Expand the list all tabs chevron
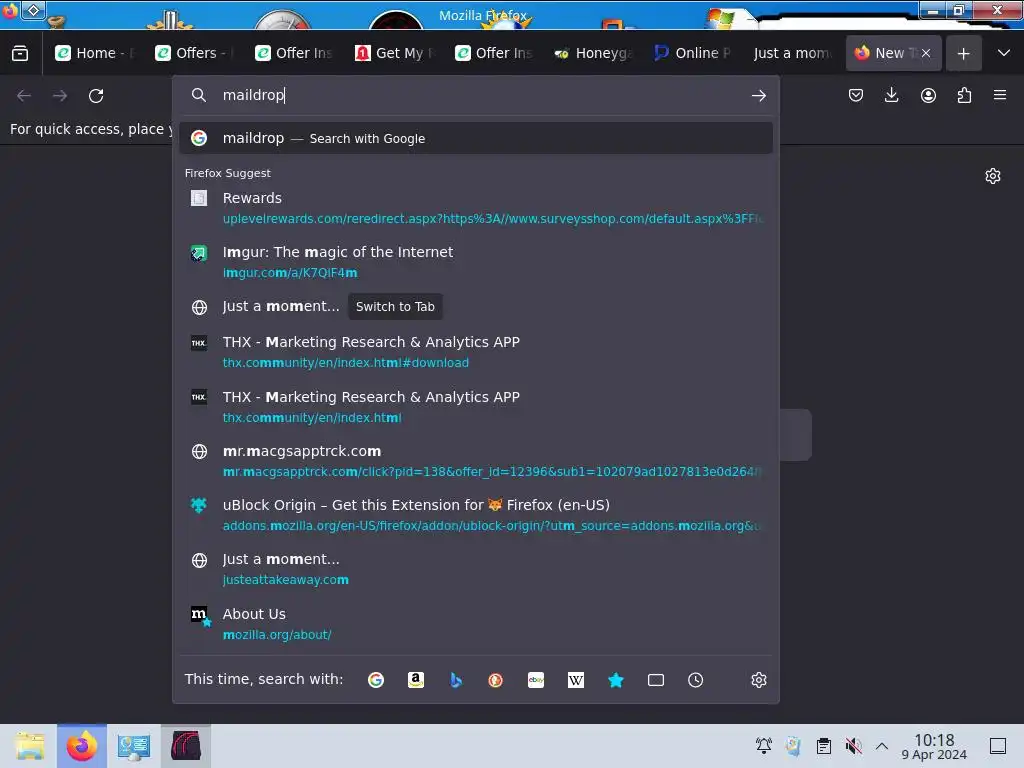The width and height of the screenshot is (1024, 768). tap(1004, 53)
